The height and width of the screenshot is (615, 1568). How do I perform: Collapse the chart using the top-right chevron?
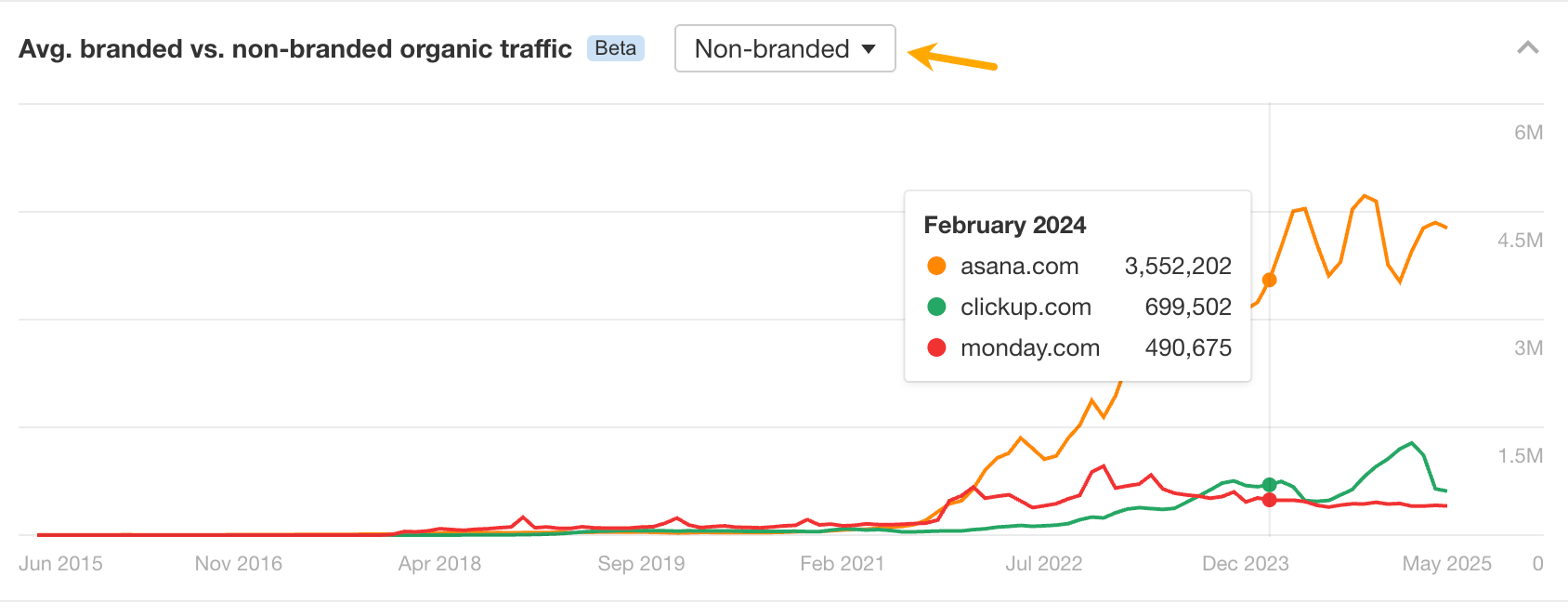click(1526, 48)
